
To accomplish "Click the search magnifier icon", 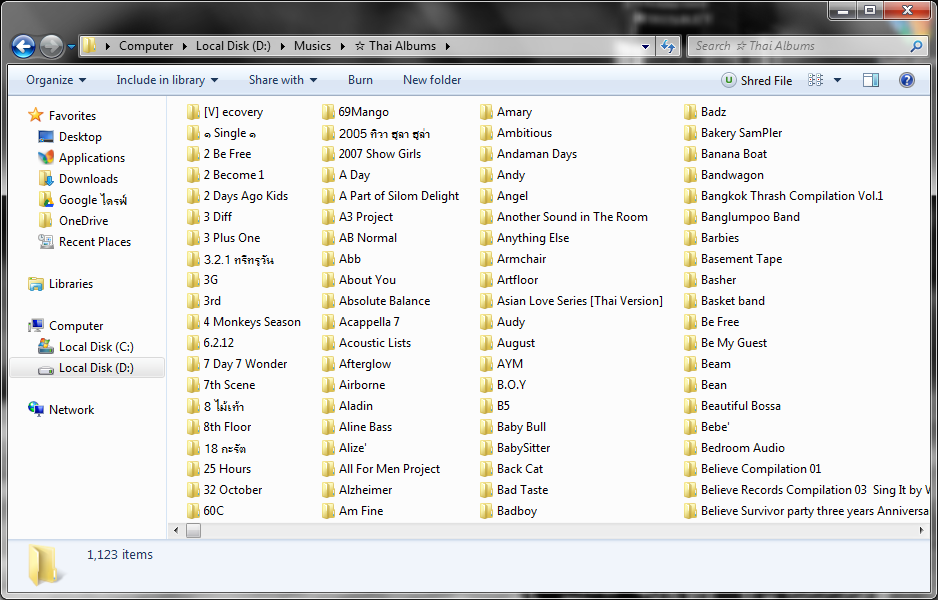I will [916, 46].
